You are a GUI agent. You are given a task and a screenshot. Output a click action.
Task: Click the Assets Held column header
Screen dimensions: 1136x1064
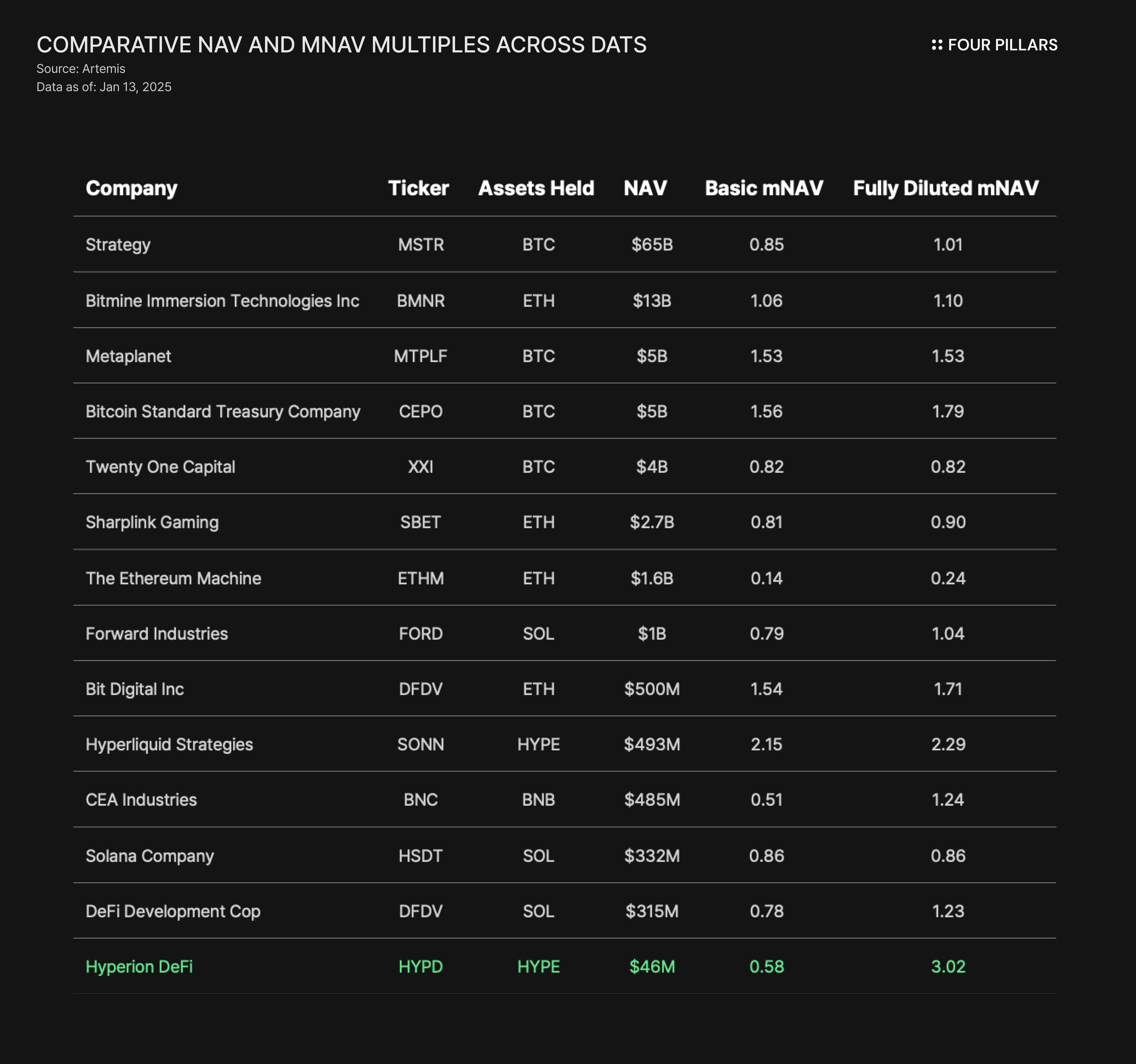click(x=536, y=188)
